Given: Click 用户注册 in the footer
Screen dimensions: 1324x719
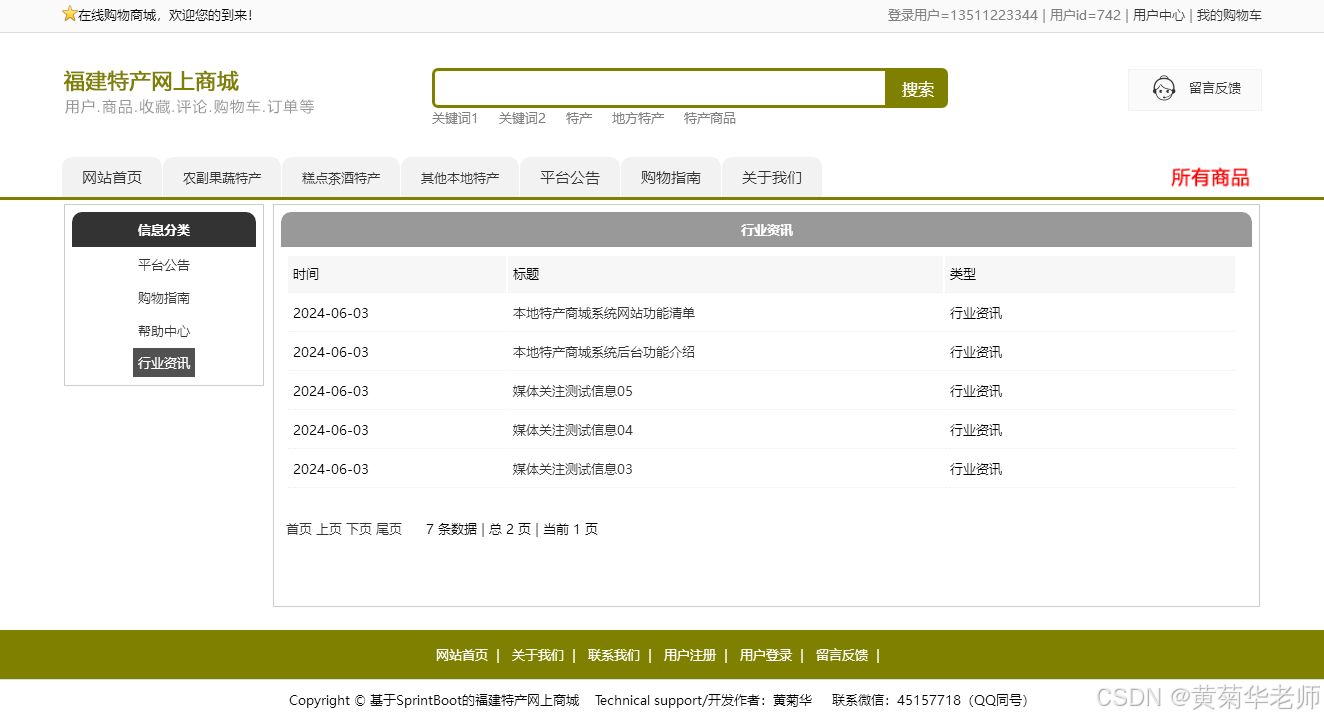Looking at the screenshot, I should click(690, 655).
